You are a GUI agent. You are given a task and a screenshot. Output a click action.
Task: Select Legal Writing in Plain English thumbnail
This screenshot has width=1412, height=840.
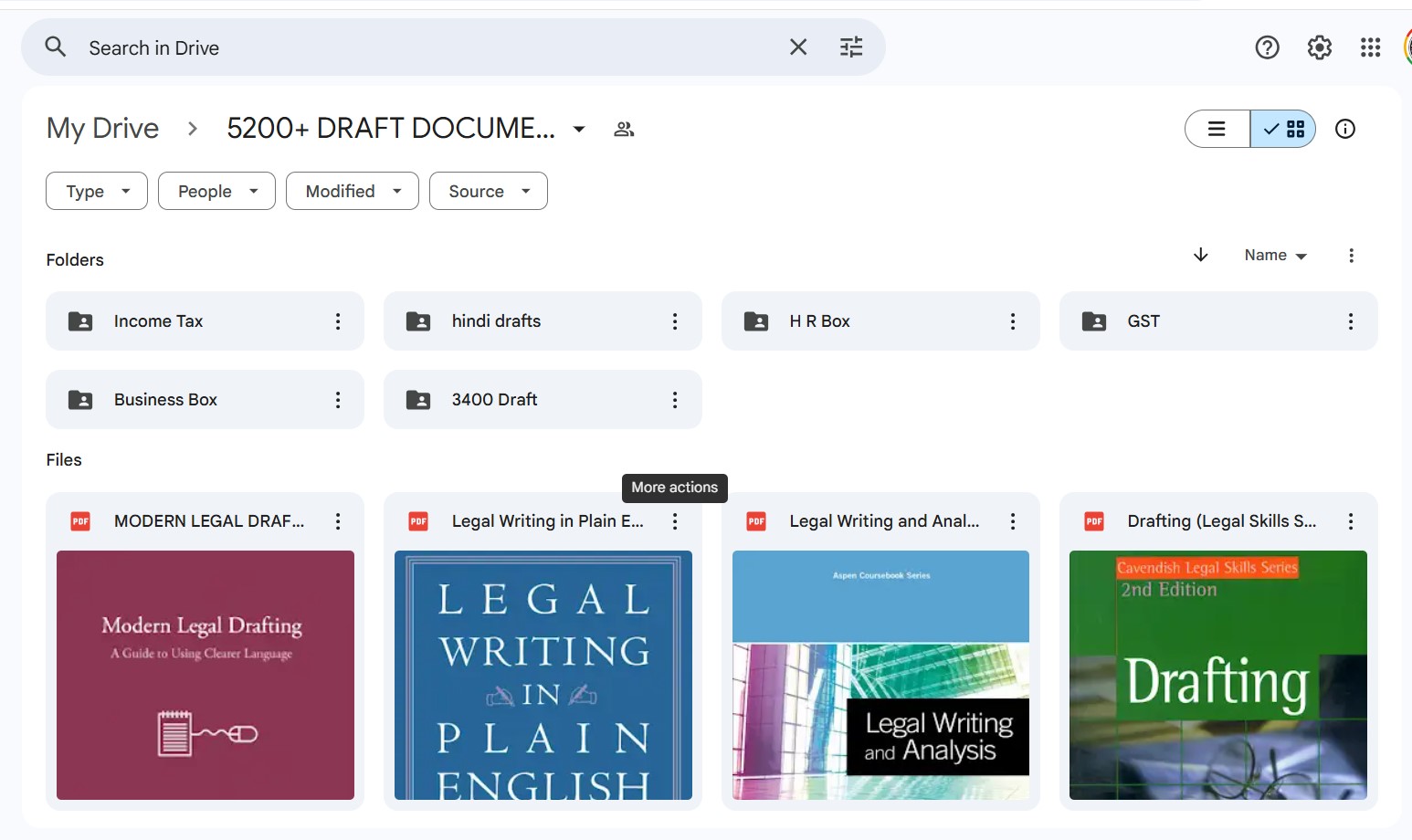tap(543, 675)
